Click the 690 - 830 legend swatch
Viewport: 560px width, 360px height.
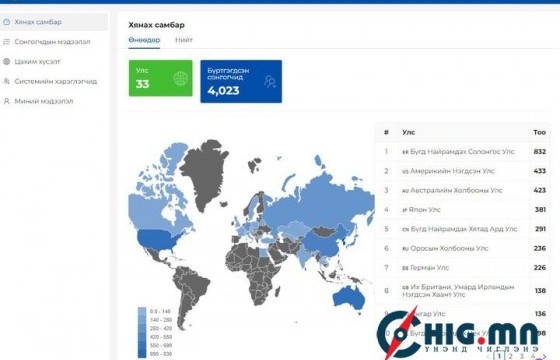142,354
